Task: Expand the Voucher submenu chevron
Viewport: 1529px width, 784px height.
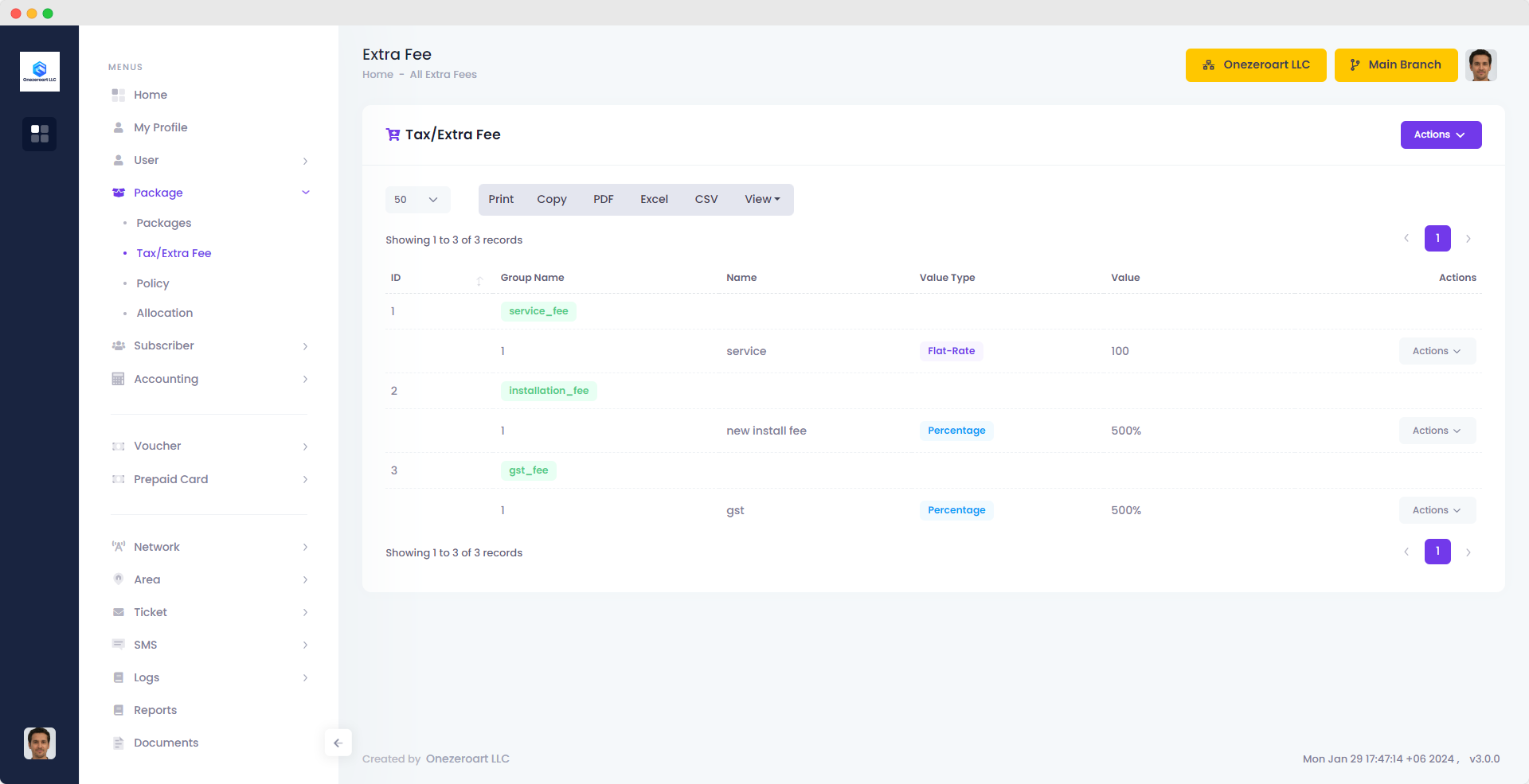Action: [x=306, y=447]
